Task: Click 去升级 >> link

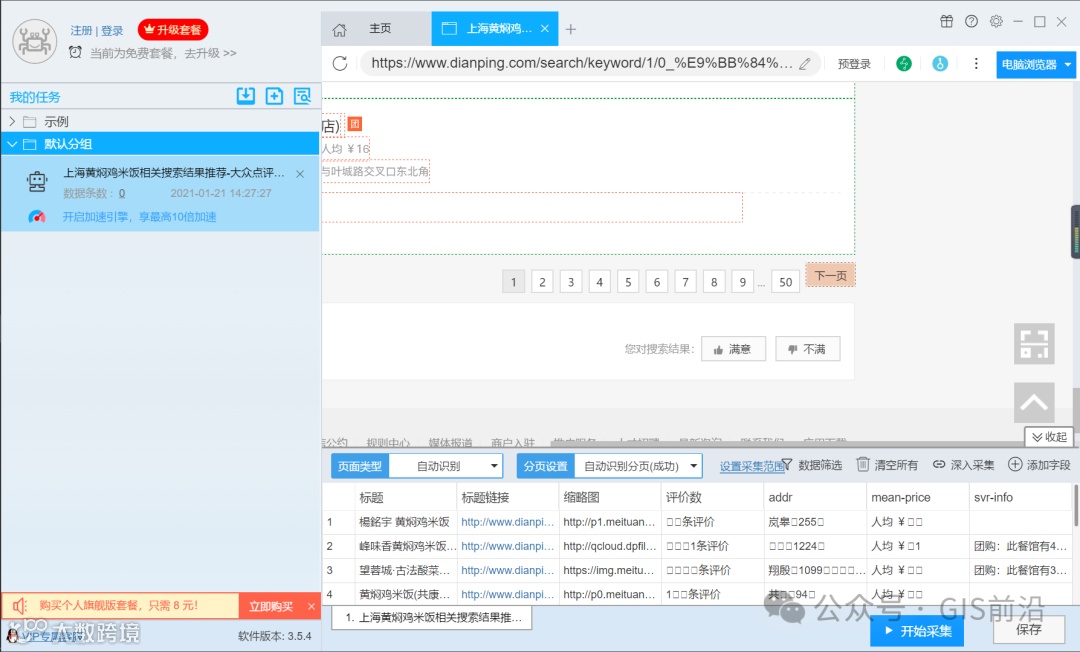Action: pyautogui.click(x=210, y=53)
